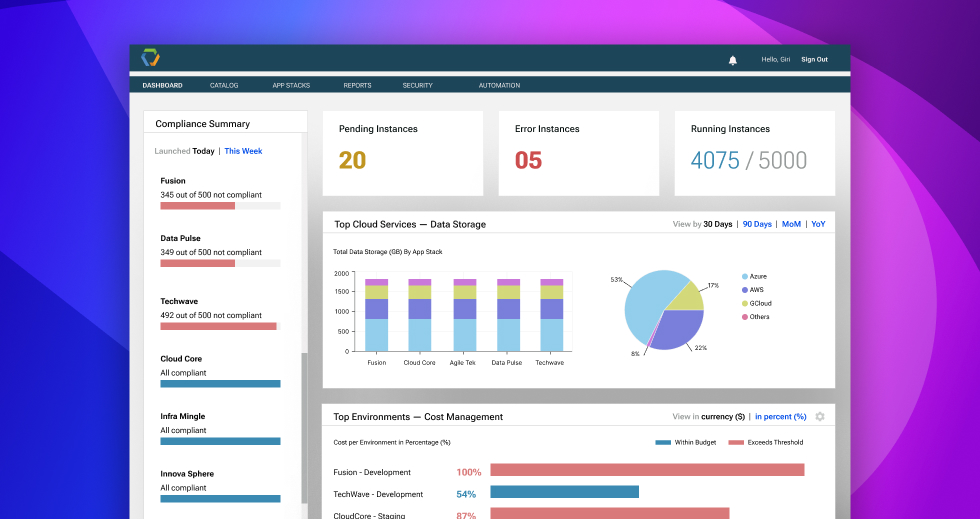Click Techwave compliance progress bar
980x519 pixels.
tap(220, 326)
